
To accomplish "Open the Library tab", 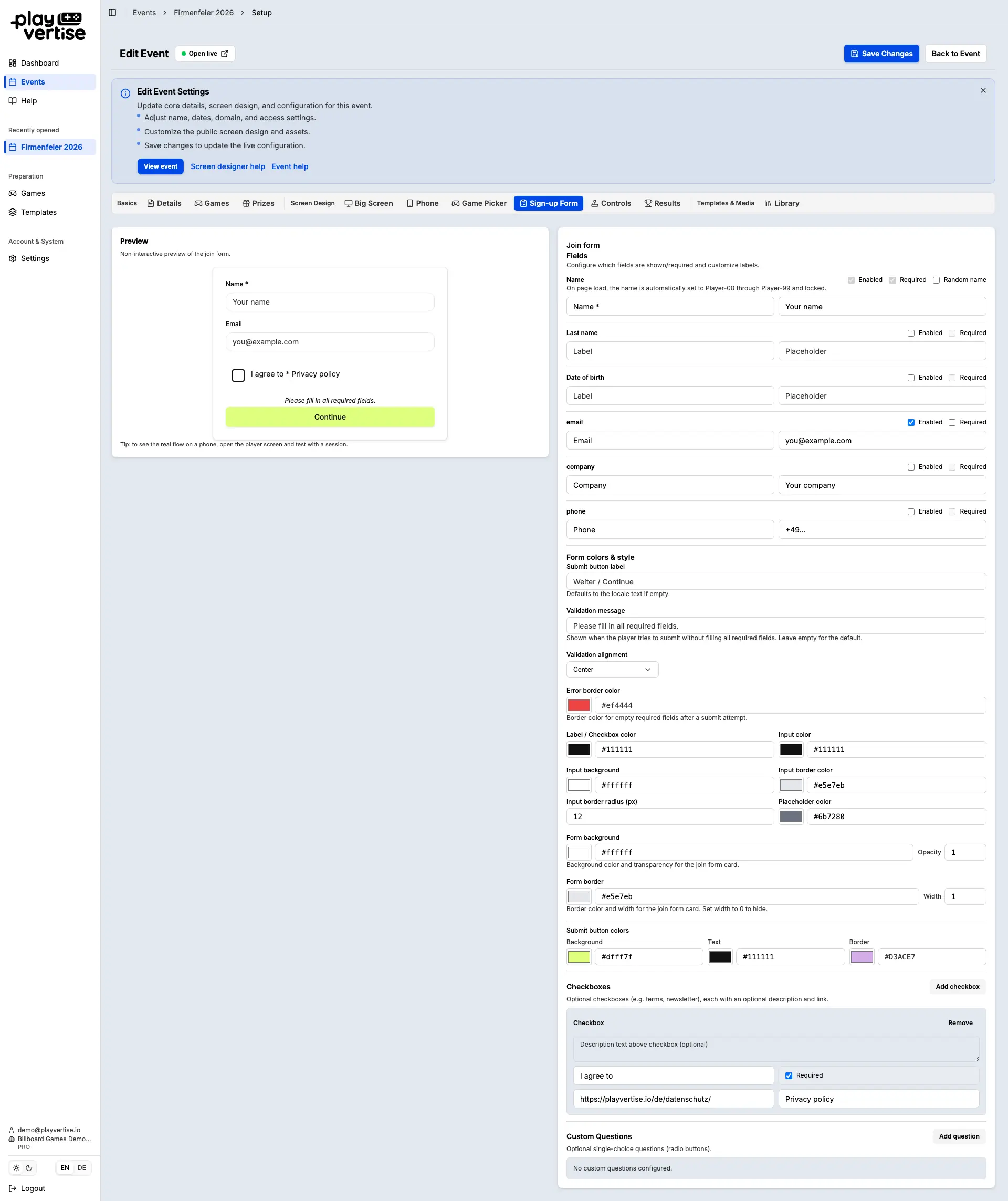I will pyautogui.click(x=782, y=203).
